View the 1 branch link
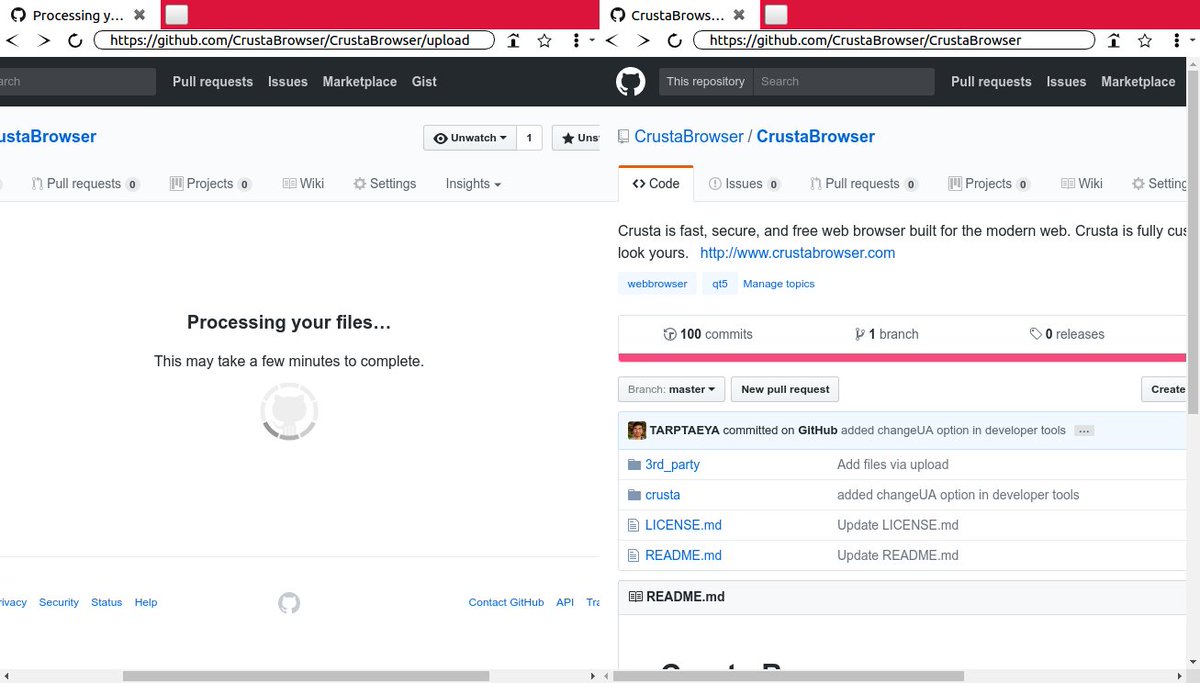1200x683 pixels. point(886,334)
